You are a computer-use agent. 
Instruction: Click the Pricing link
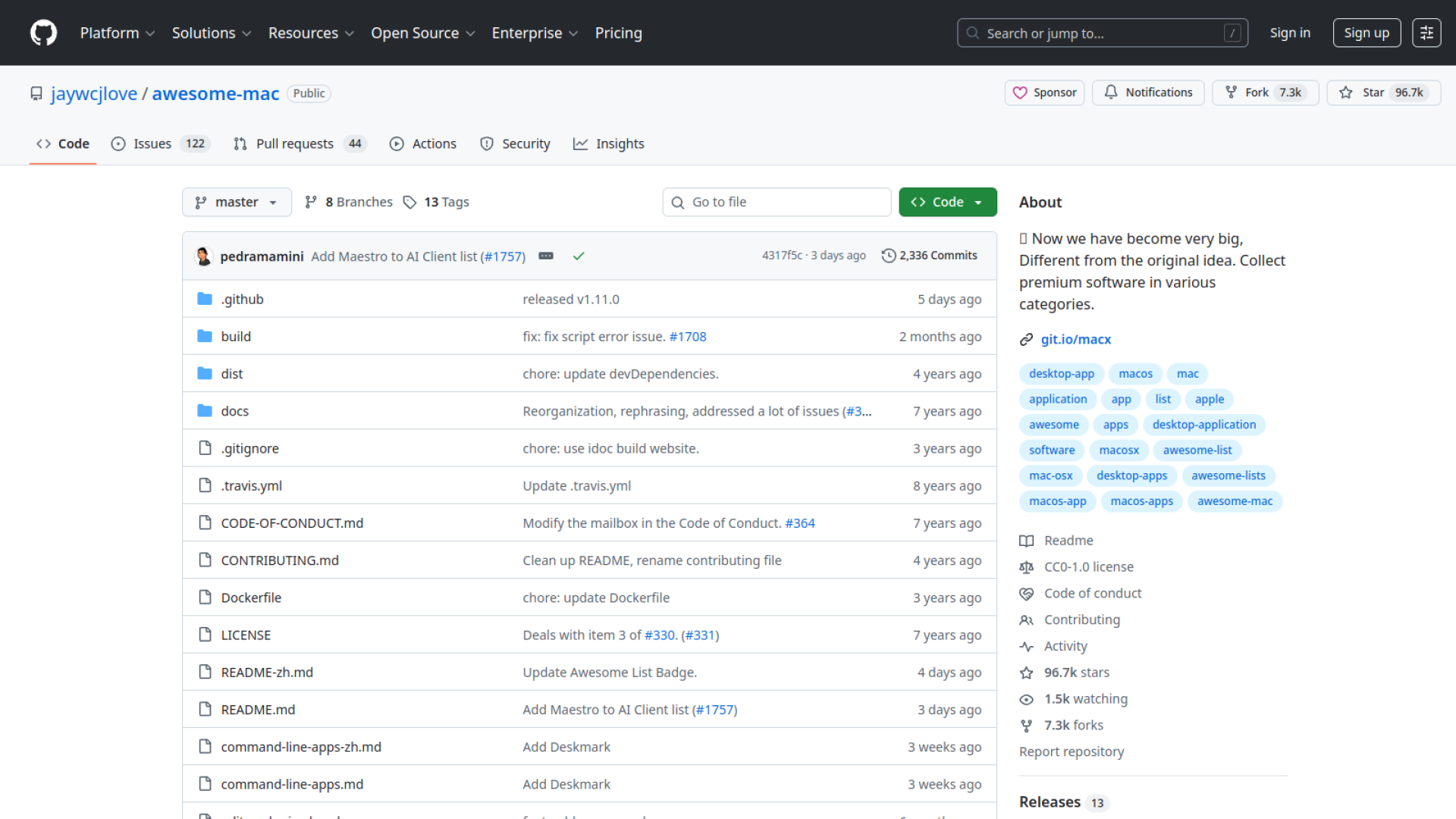[619, 33]
